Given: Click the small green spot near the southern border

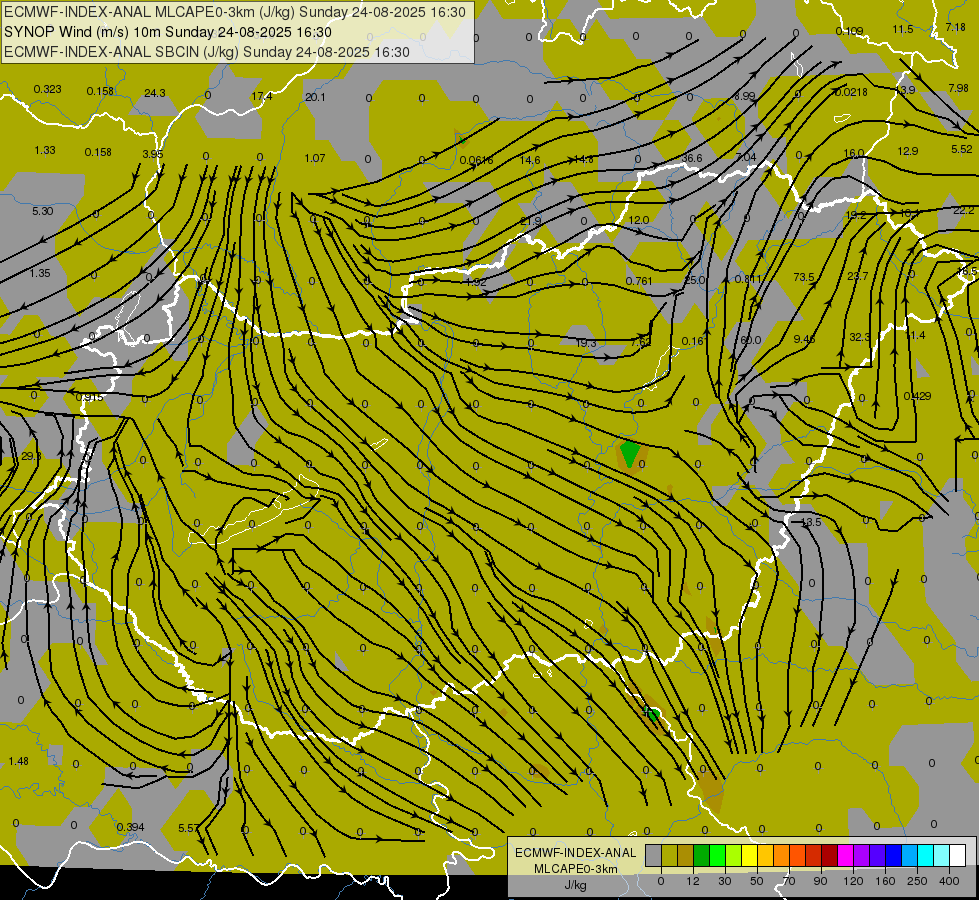Looking at the screenshot, I should tap(653, 714).
